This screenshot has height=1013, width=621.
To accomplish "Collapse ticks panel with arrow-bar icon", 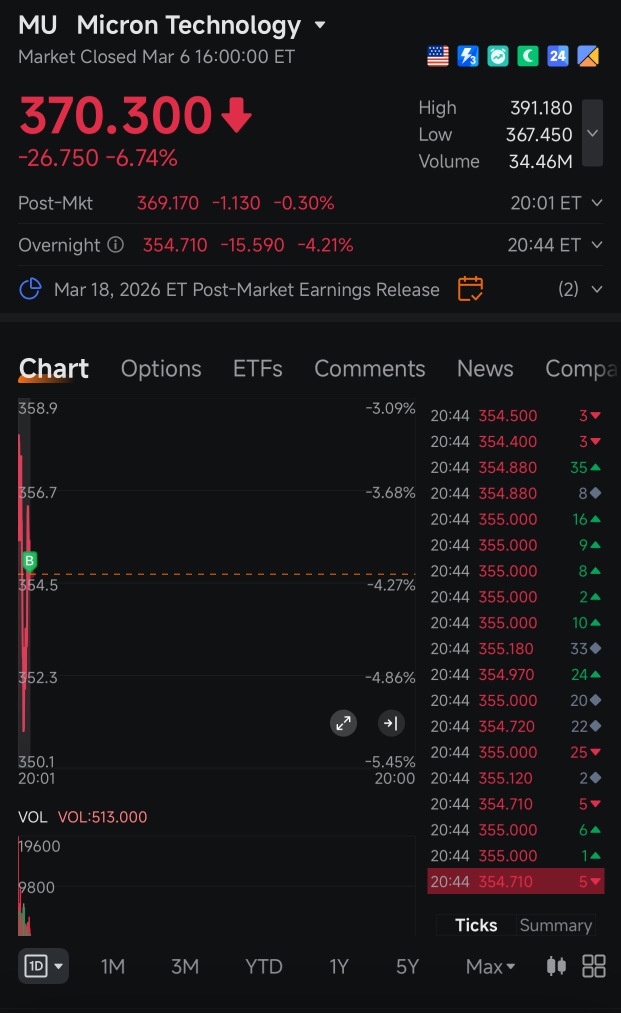I will click(x=391, y=723).
